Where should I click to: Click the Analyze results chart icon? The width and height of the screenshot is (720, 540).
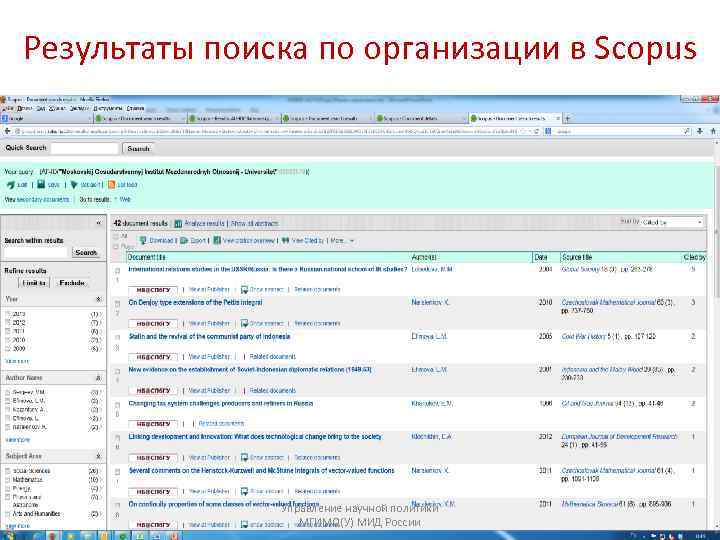click(x=178, y=224)
